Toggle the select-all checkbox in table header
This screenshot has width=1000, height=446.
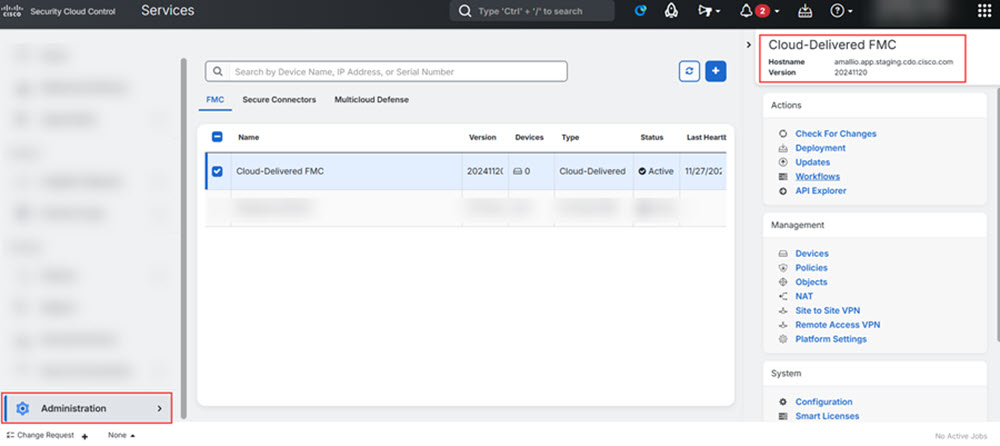[218, 137]
